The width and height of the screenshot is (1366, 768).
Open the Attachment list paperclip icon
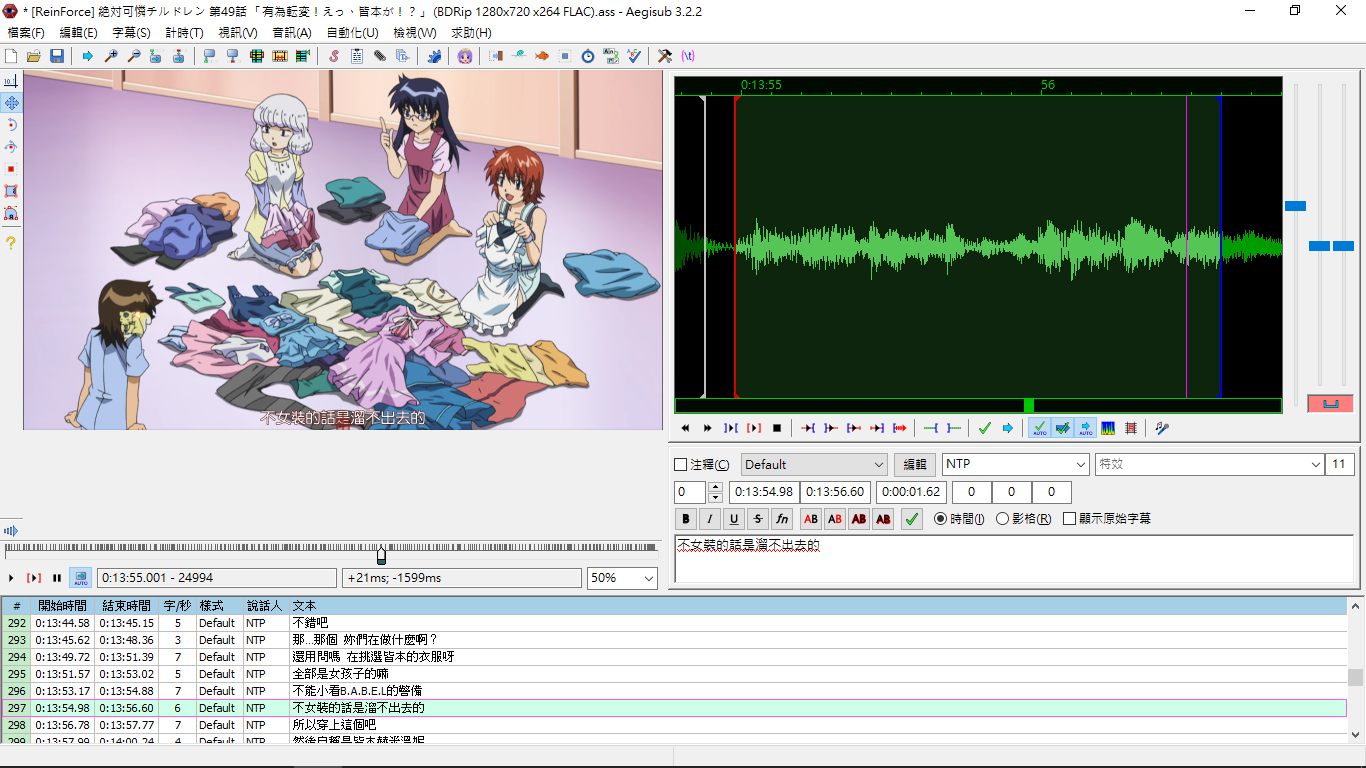click(x=380, y=56)
